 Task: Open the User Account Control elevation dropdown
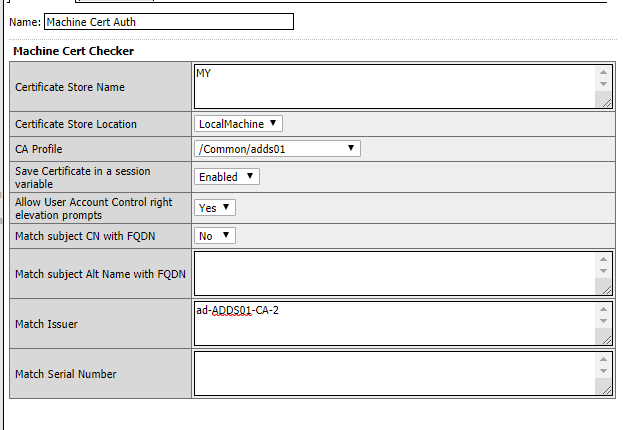[x=215, y=207]
